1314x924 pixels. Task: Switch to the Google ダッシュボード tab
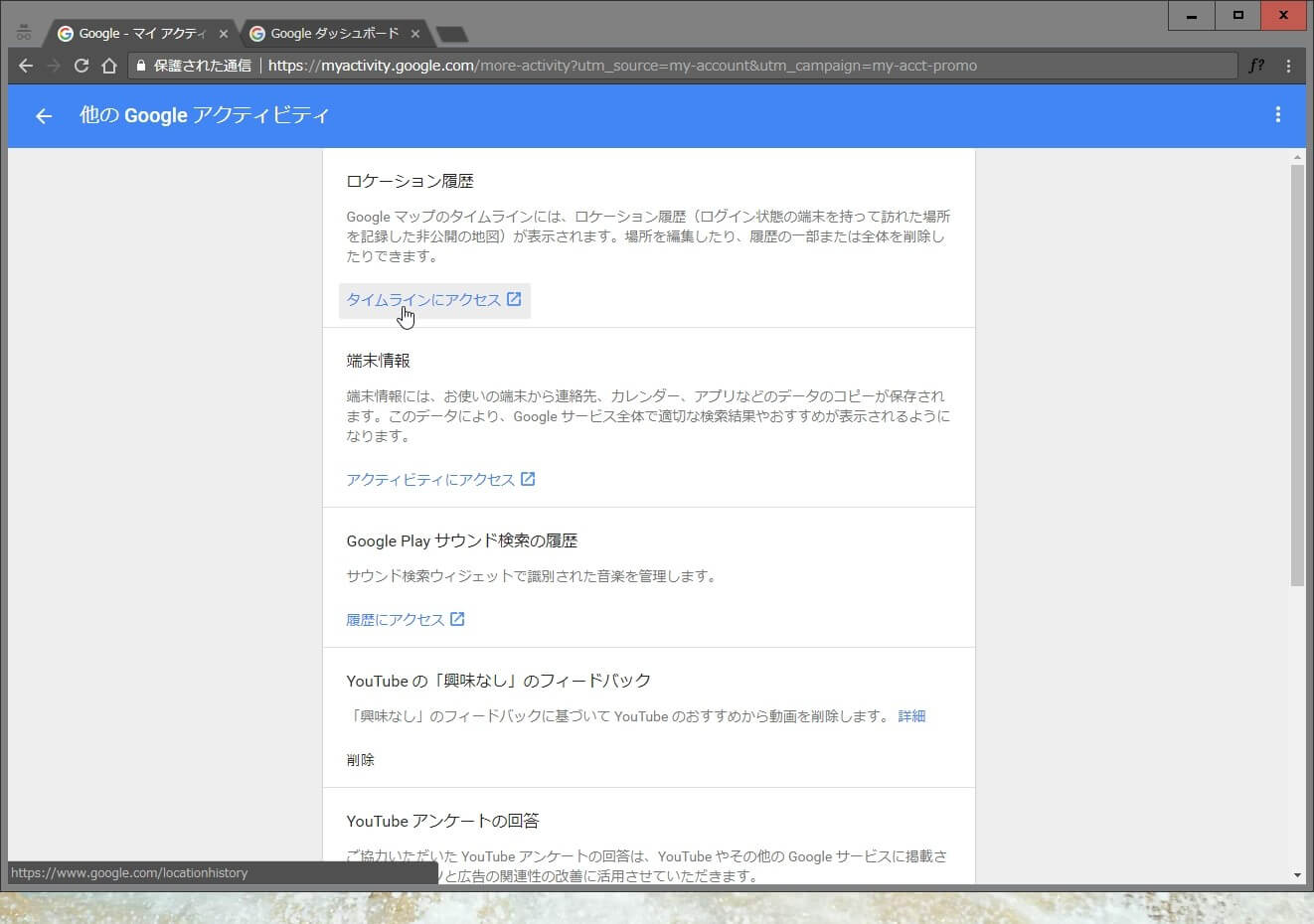click(334, 34)
